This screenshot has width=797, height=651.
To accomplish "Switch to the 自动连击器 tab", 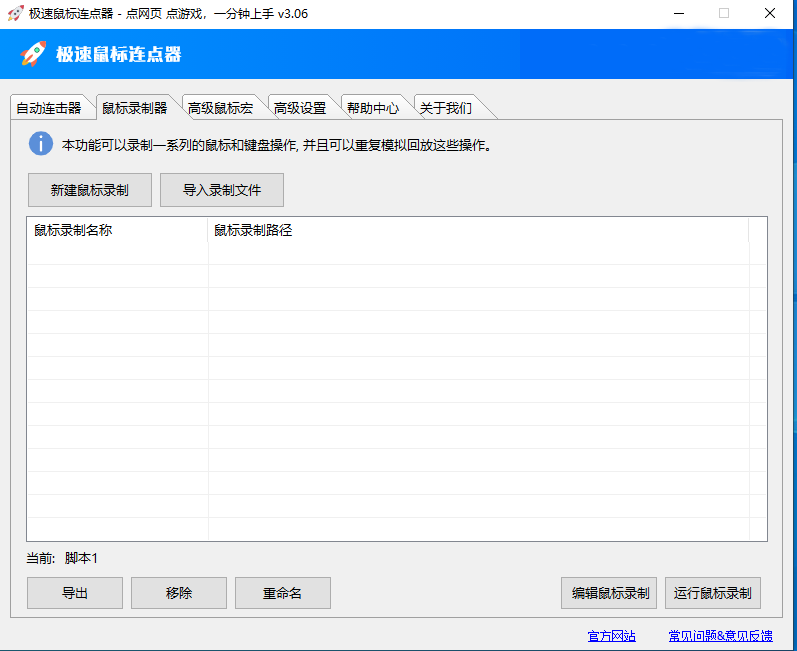I will tap(48, 108).
